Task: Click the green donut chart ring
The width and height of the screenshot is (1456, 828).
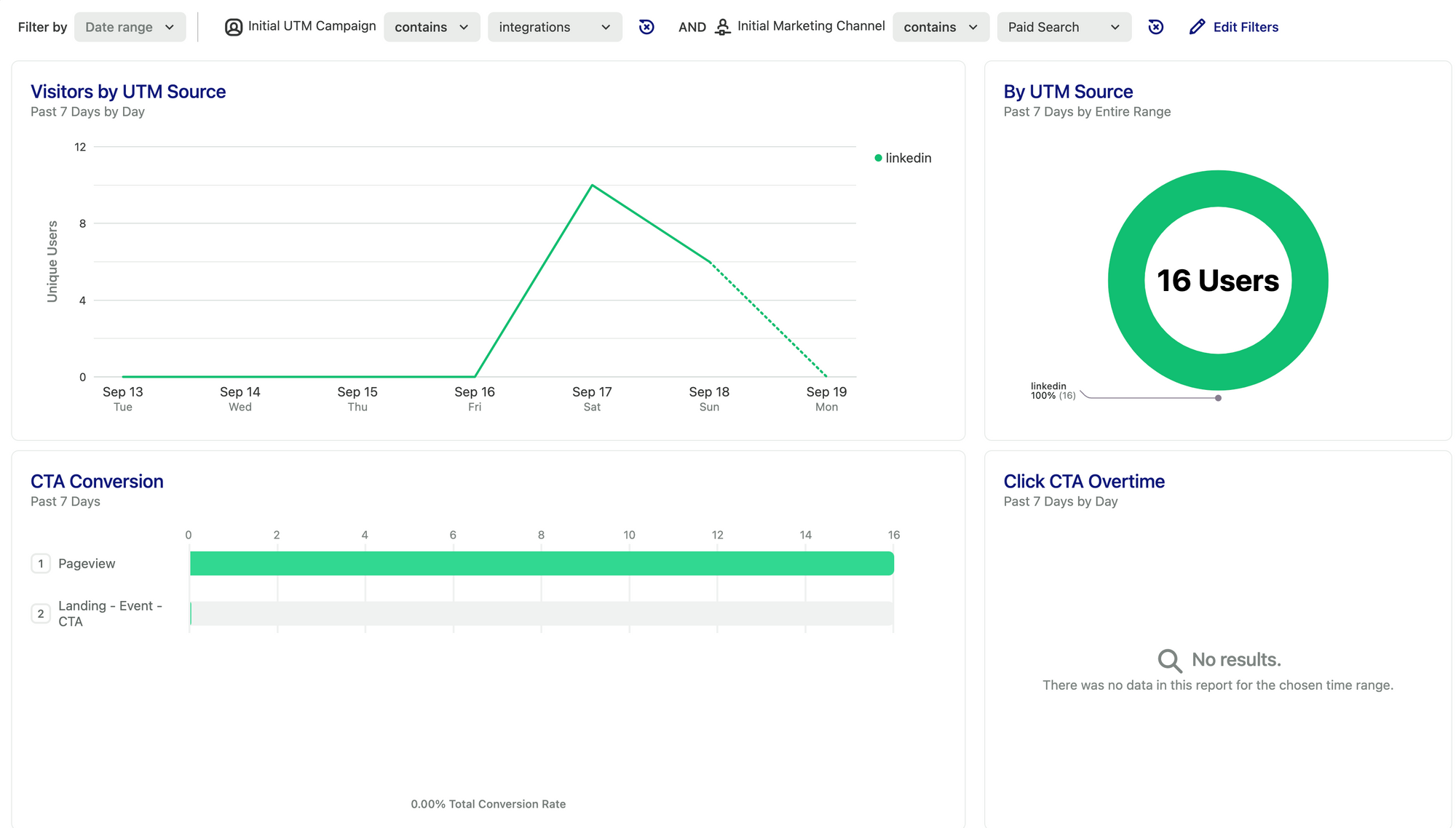Action: click(x=1126, y=280)
